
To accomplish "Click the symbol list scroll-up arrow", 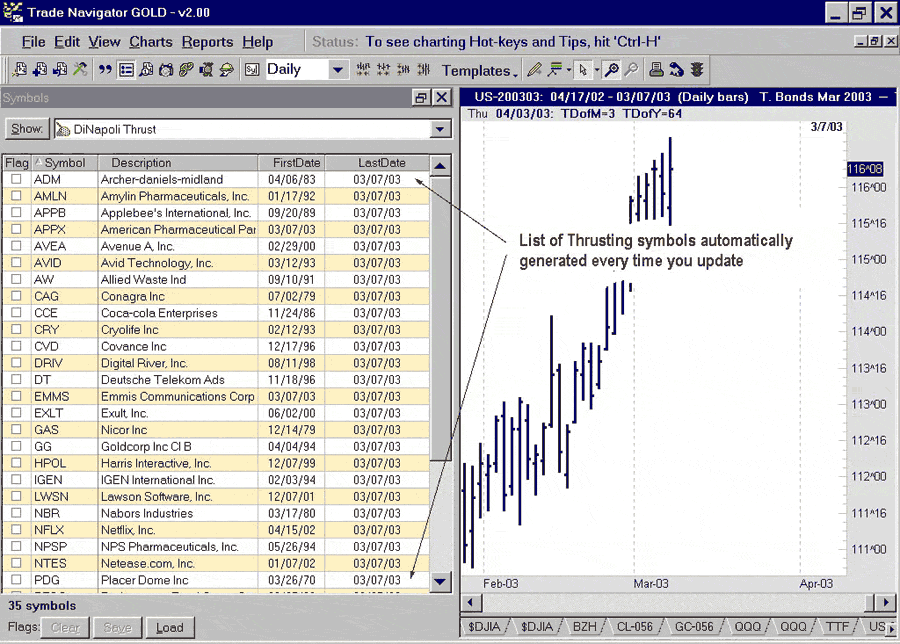I will (x=440, y=166).
